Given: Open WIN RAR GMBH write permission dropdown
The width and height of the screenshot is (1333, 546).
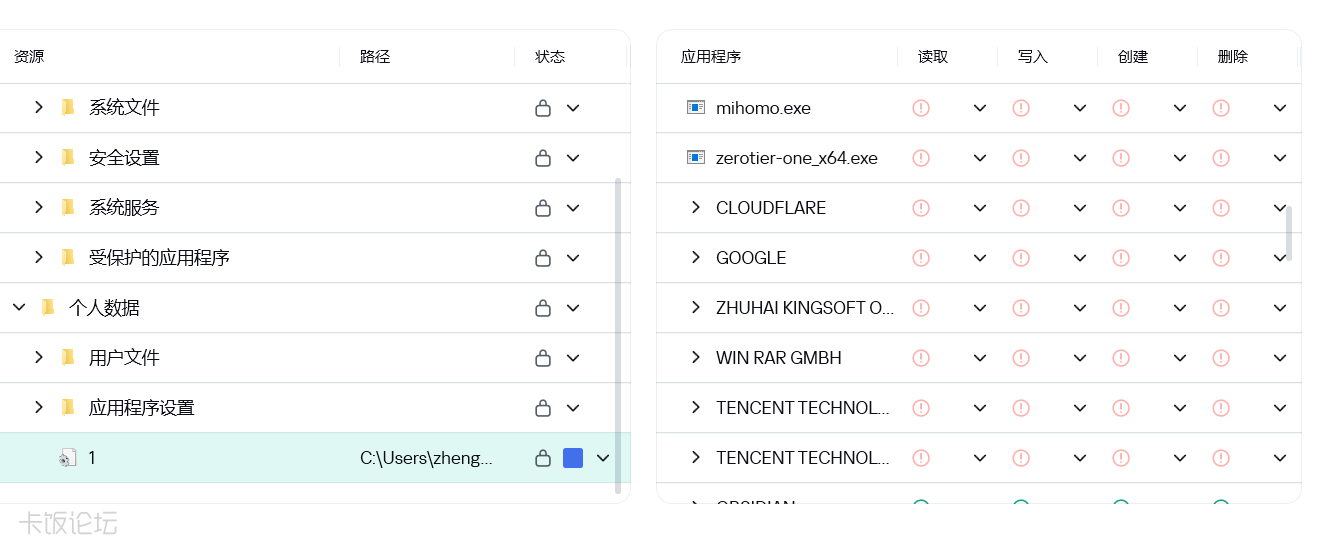Looking at the screenshot, I should [x=1080, y=358].
